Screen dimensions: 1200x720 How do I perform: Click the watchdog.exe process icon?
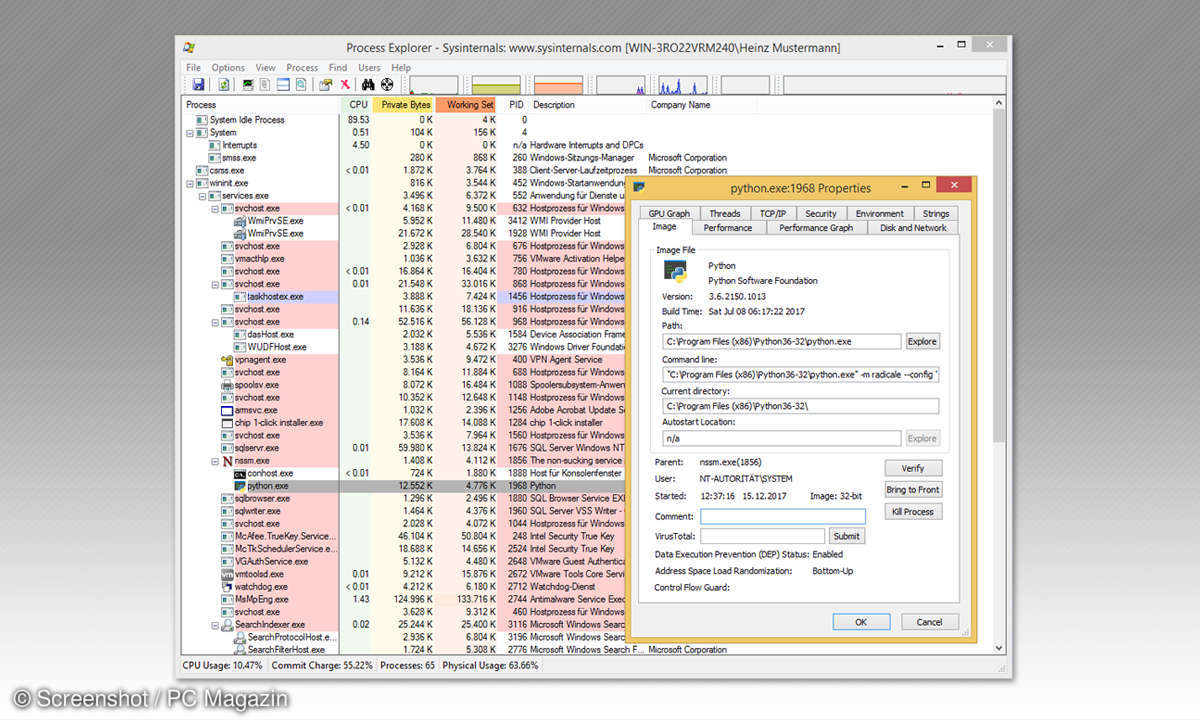227,587
